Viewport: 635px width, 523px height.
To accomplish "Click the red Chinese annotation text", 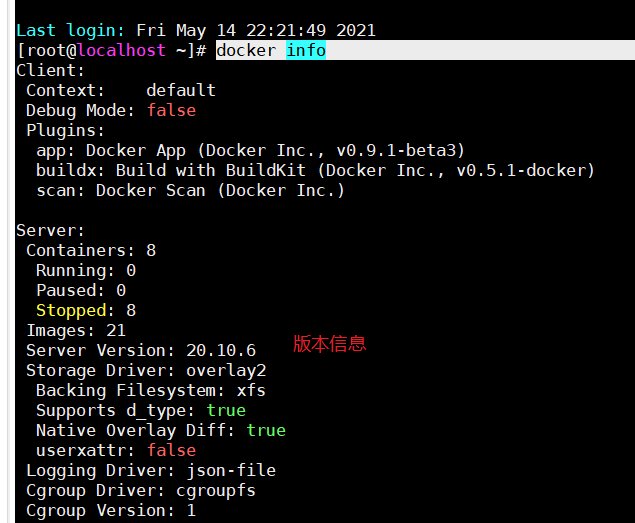I will click(330, 344).
